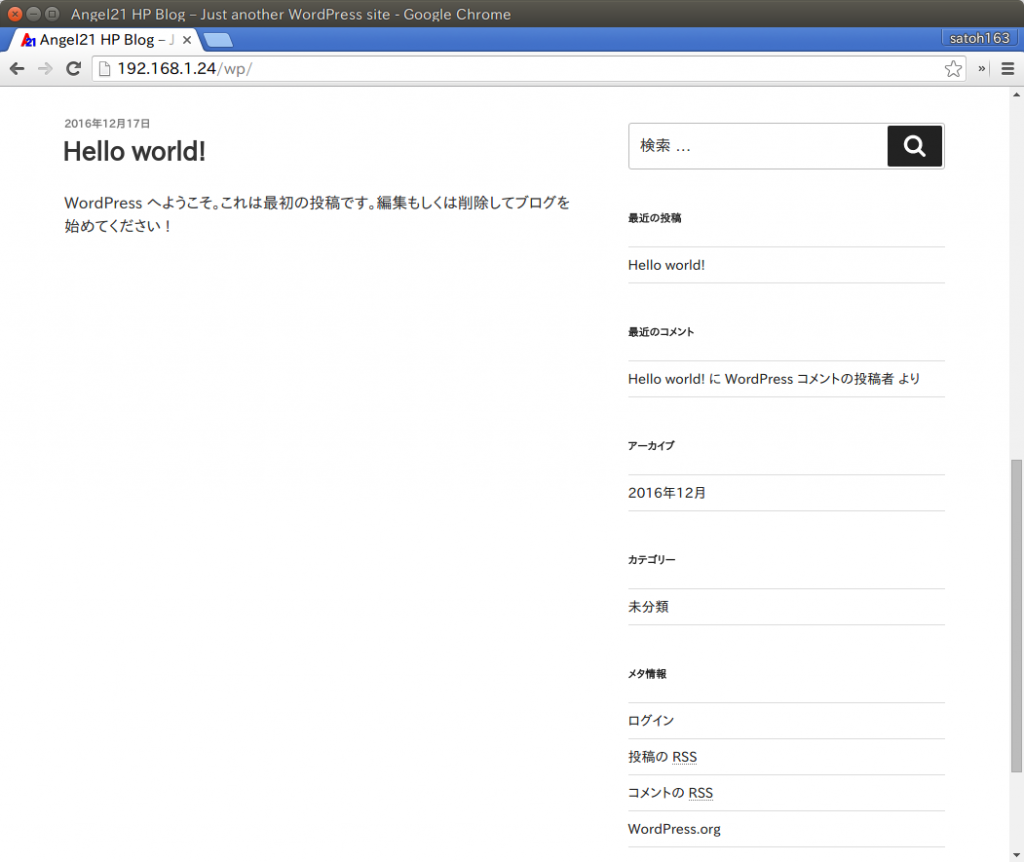Go back to the previous page
Screen dimensions: 1024x862
(17, 69)
